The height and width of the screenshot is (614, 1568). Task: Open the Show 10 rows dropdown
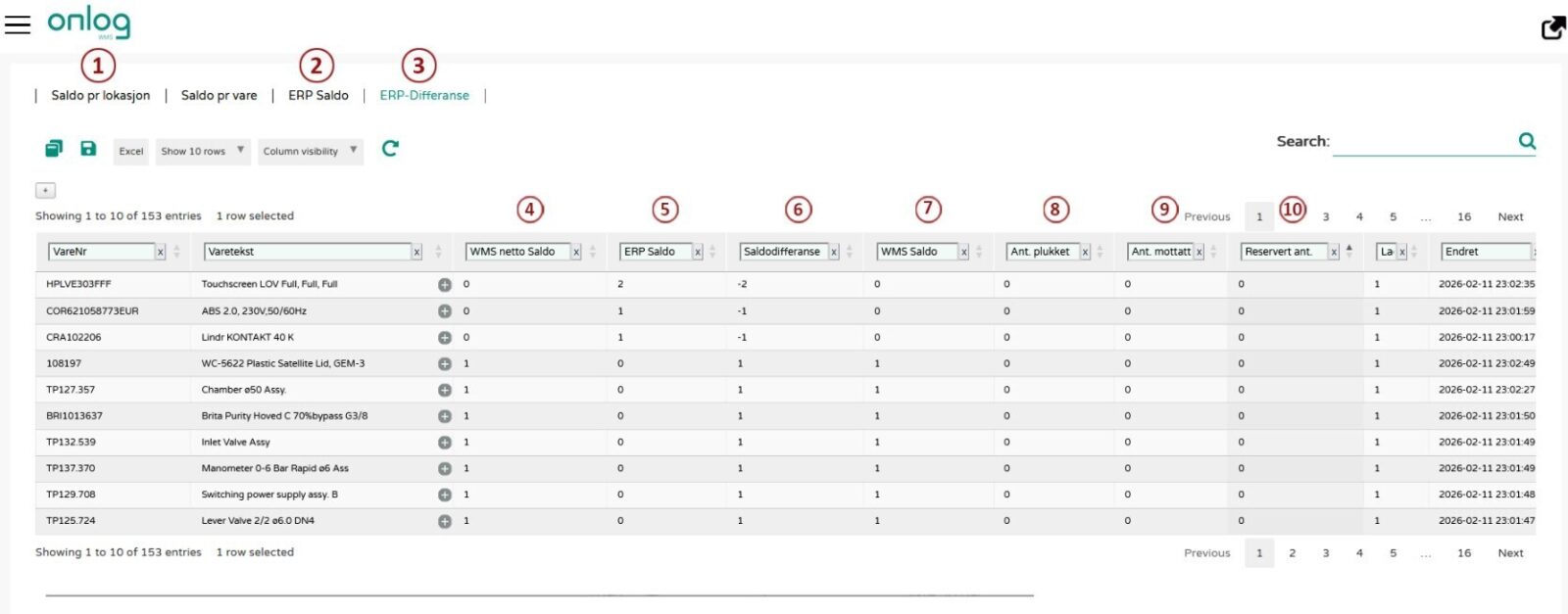203,151
